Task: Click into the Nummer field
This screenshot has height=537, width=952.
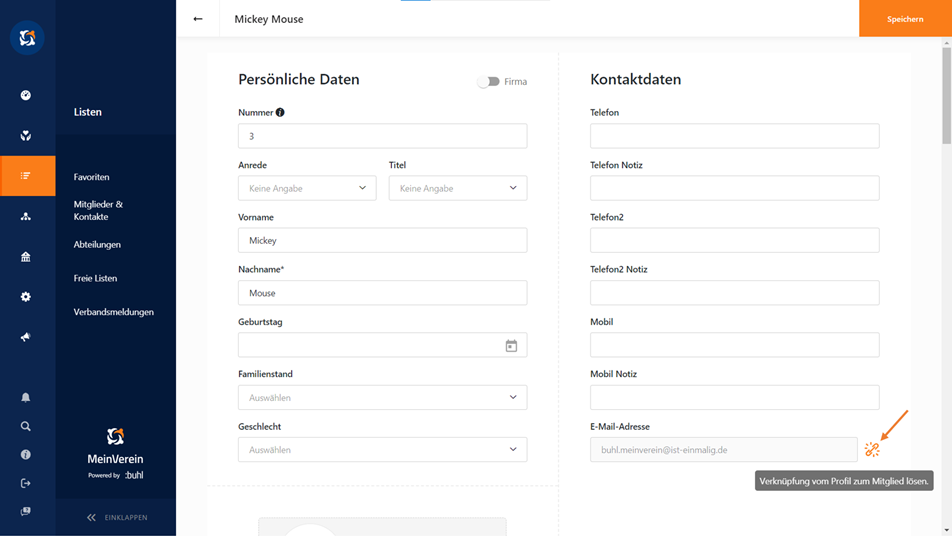Action: pos(382,136)
